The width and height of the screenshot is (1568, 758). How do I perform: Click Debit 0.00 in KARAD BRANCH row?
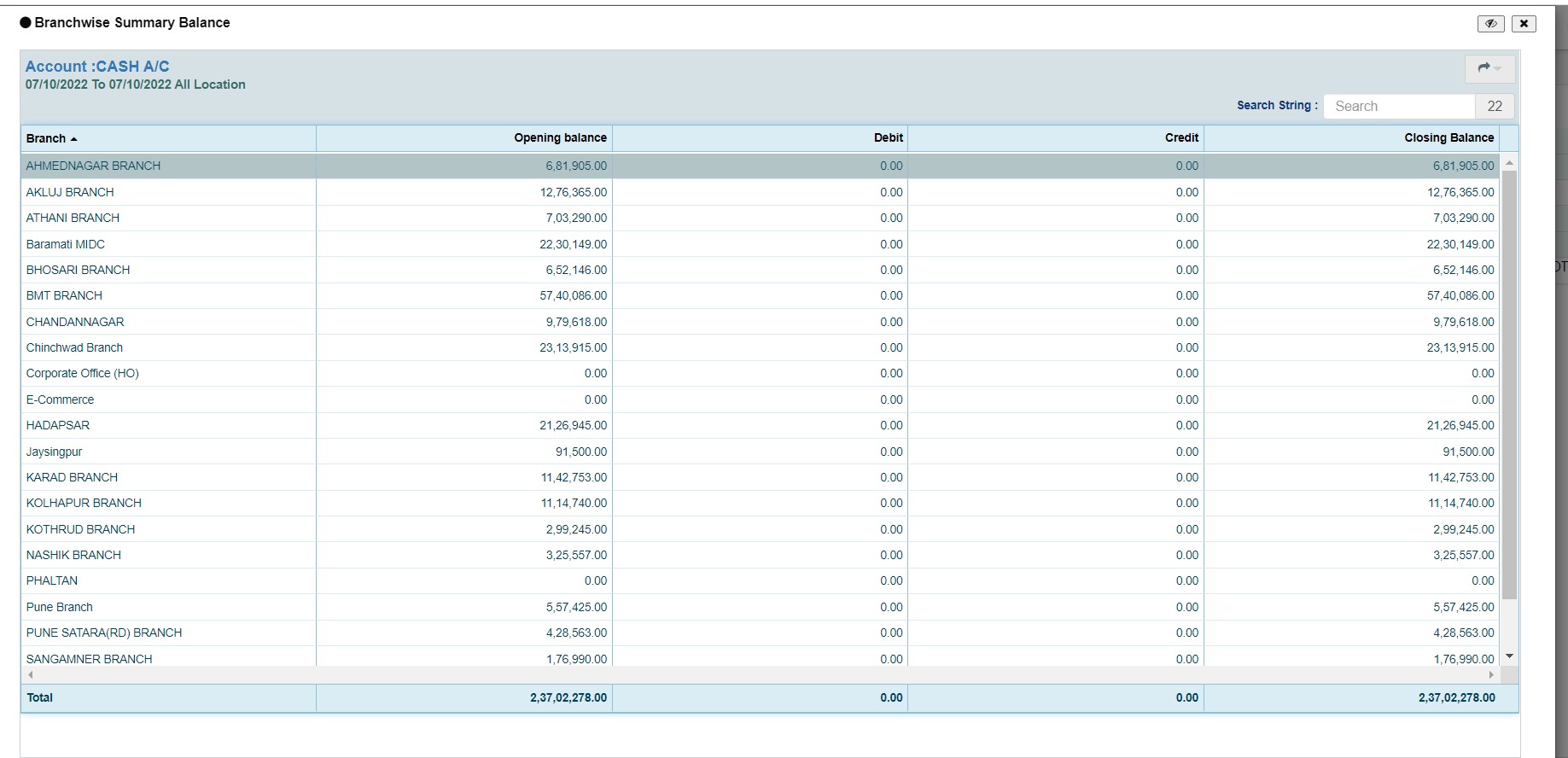coord(891,477)
